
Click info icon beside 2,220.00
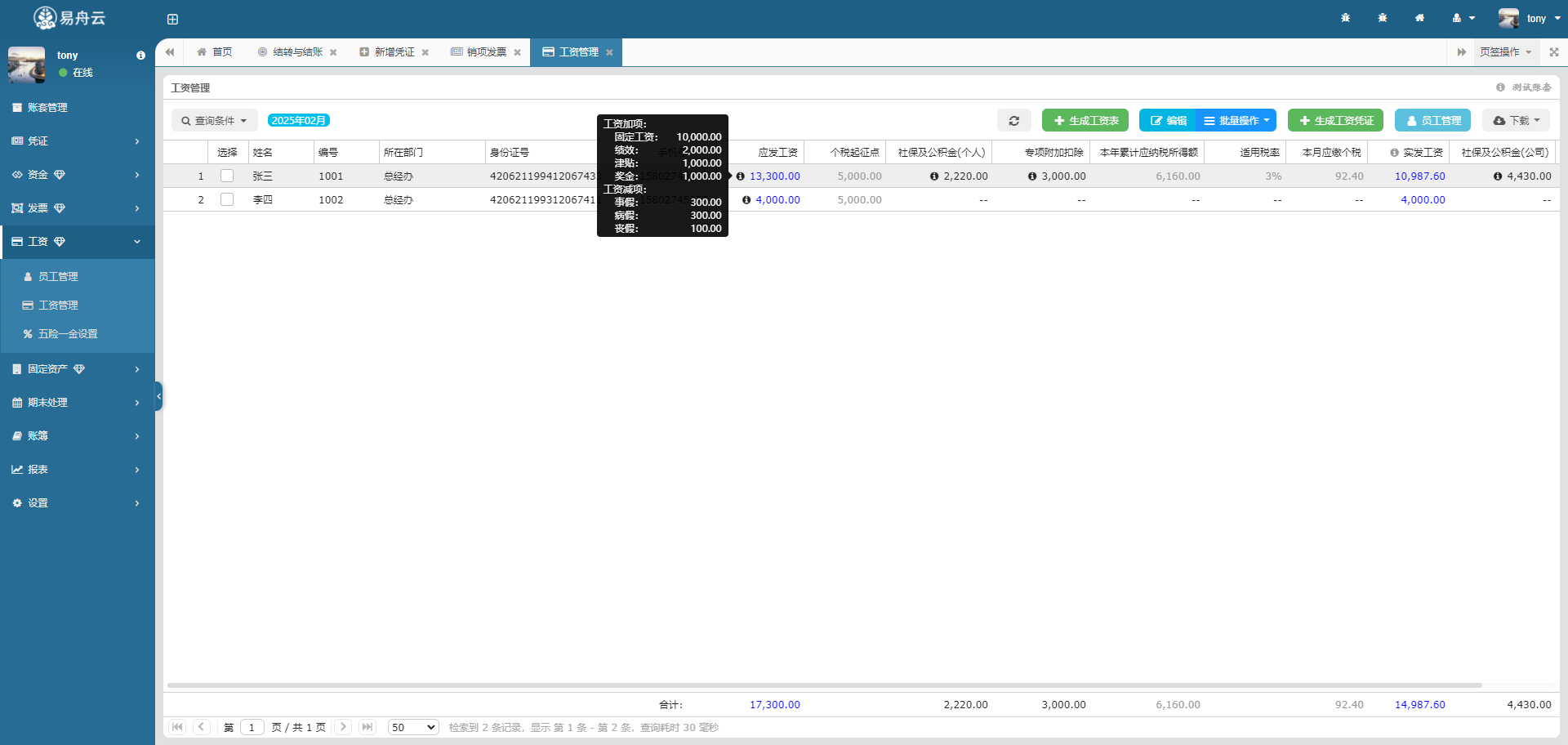tap(934, 176)
